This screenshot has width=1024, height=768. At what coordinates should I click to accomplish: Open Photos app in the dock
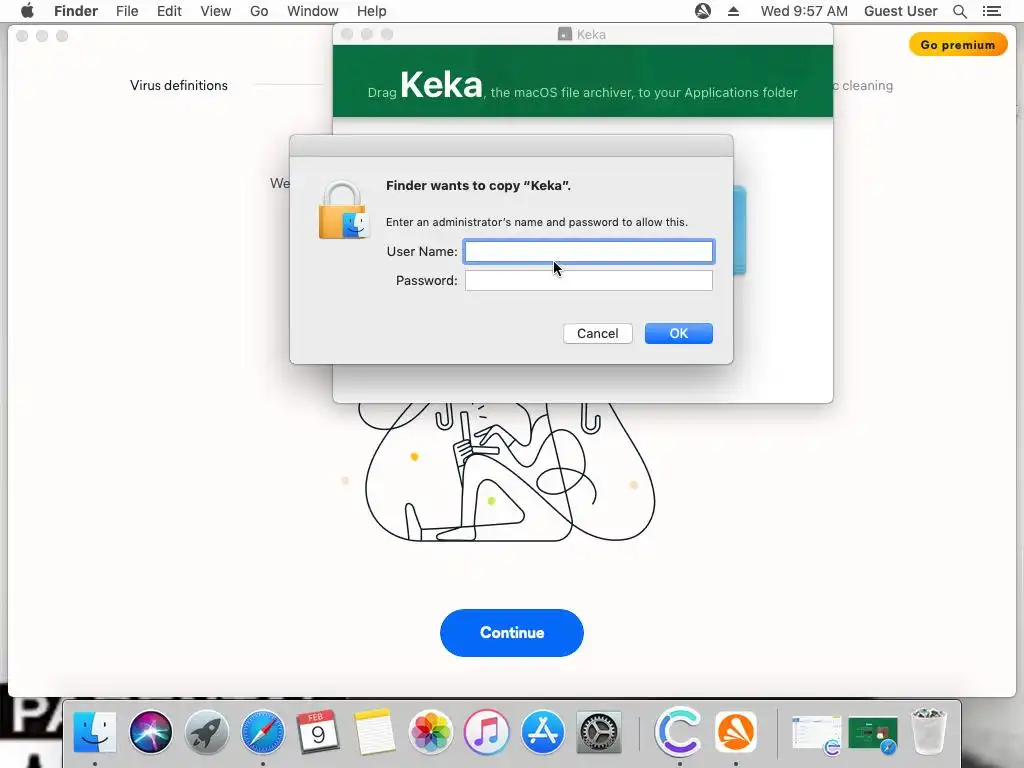pyautogui.click(x=430, y=732)
